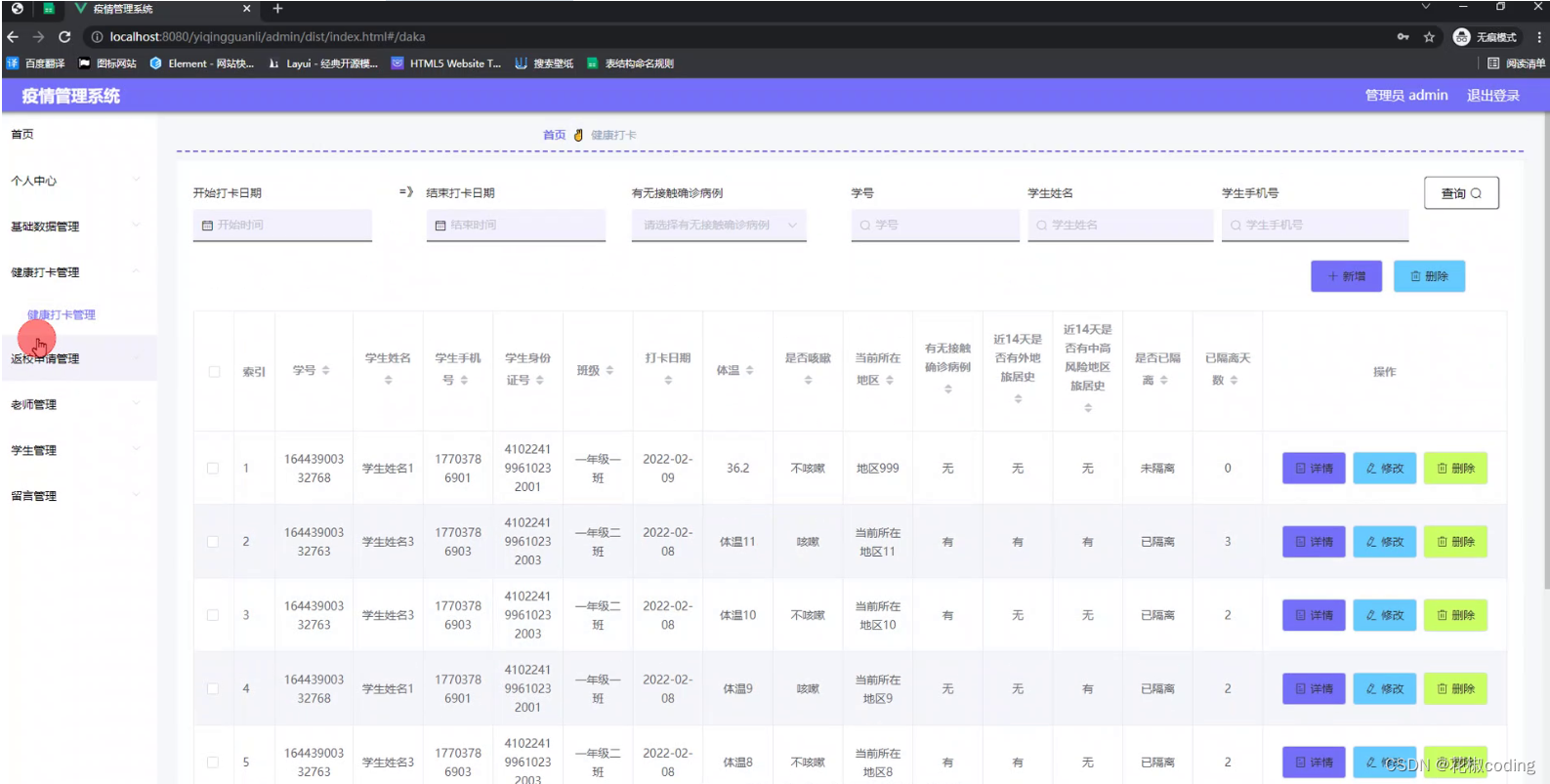Expand the 个人中心 sidebar menu
The height and width of the screenshot is (784, 1550).
click(78, 181)
